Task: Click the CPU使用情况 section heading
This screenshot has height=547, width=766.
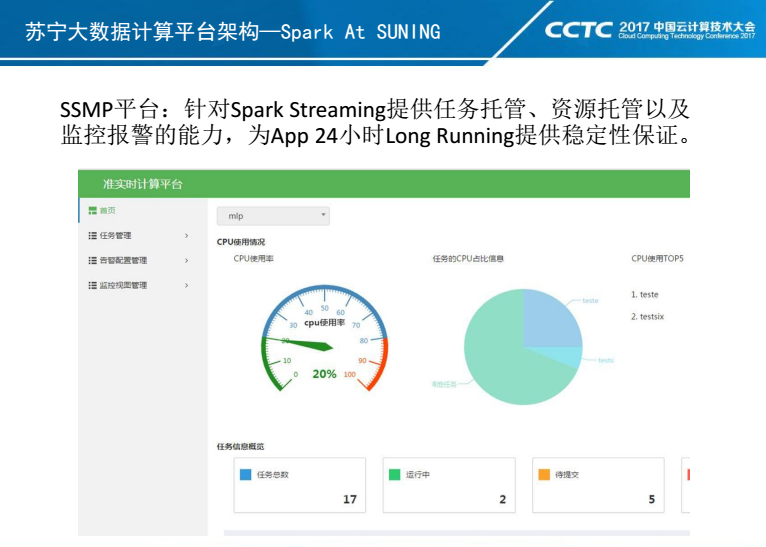Action: pyautogui.click(x=241, y=242)
